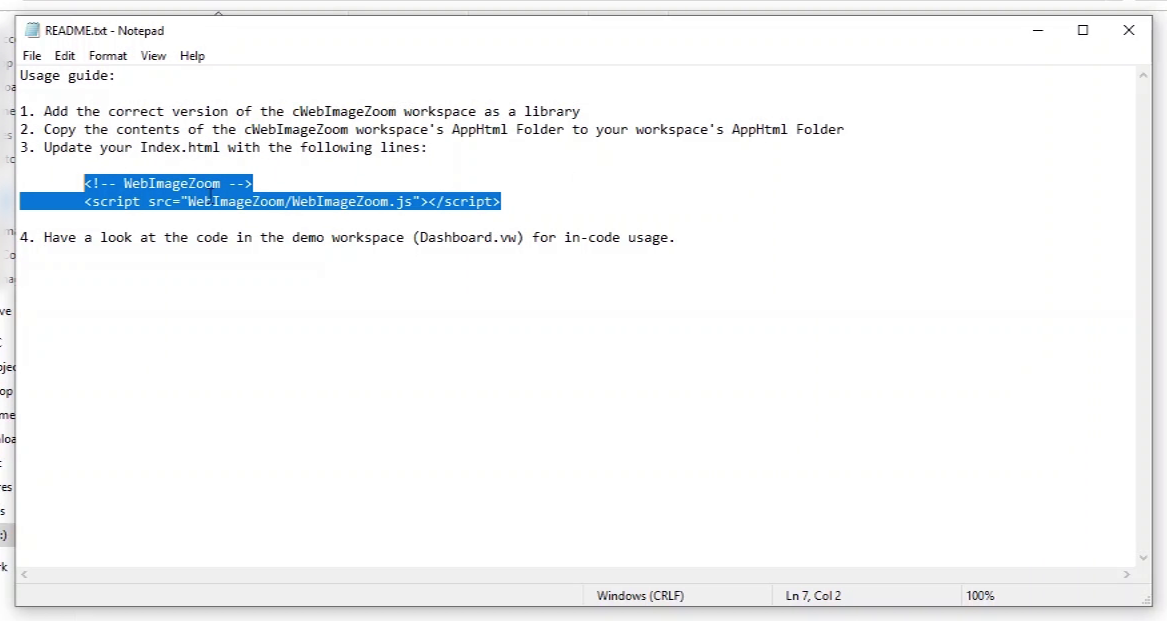The image size is (1167, 621).
Task: Click the highlighted script src line
Action: (292, 202)
